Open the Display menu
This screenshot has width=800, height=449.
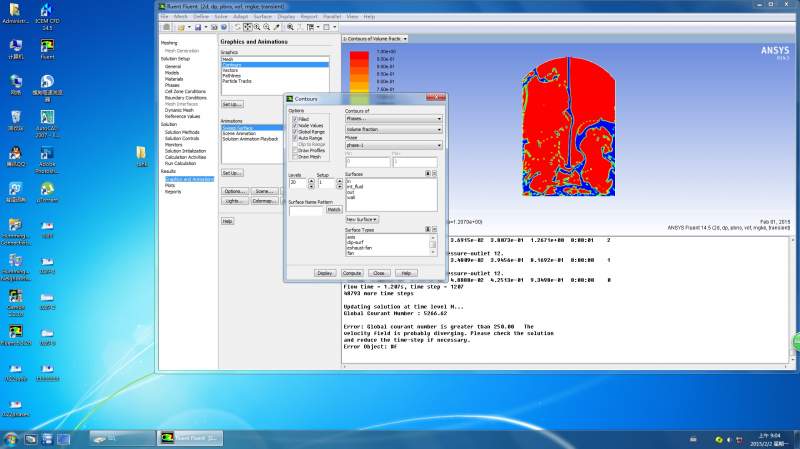(286, 16)
